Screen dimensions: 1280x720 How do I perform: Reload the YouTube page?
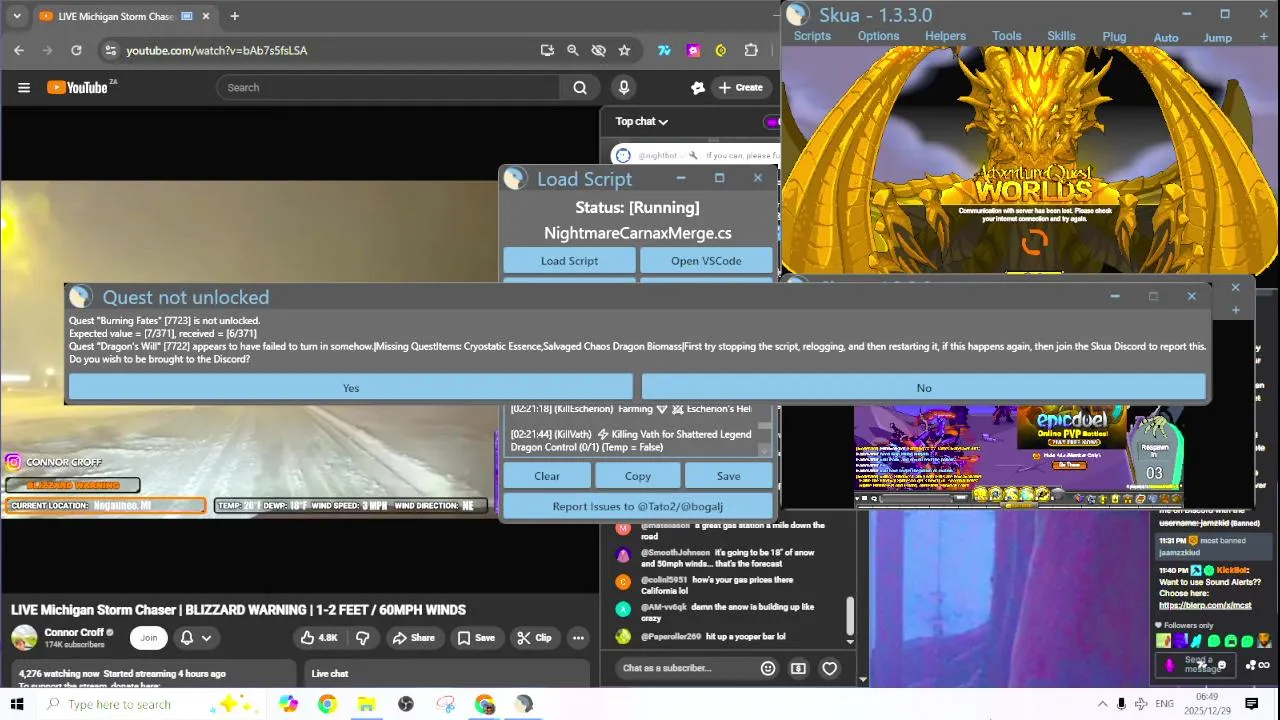[76, 50]
